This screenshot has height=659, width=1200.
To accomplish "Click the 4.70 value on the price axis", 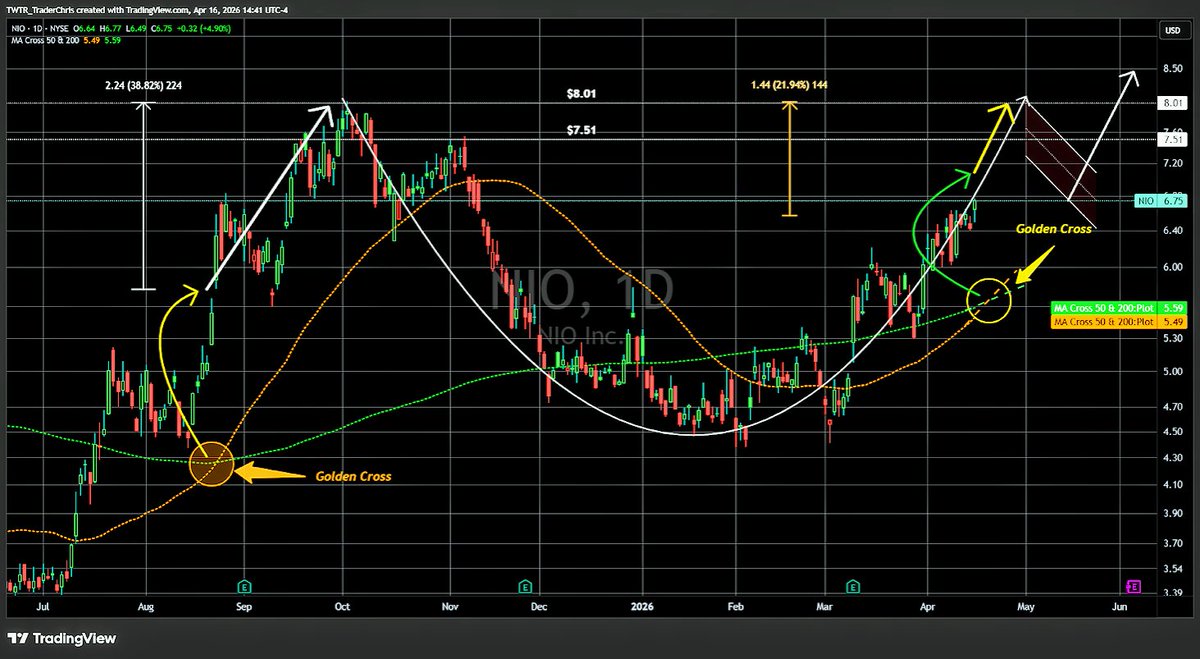I will [1172, 408].
